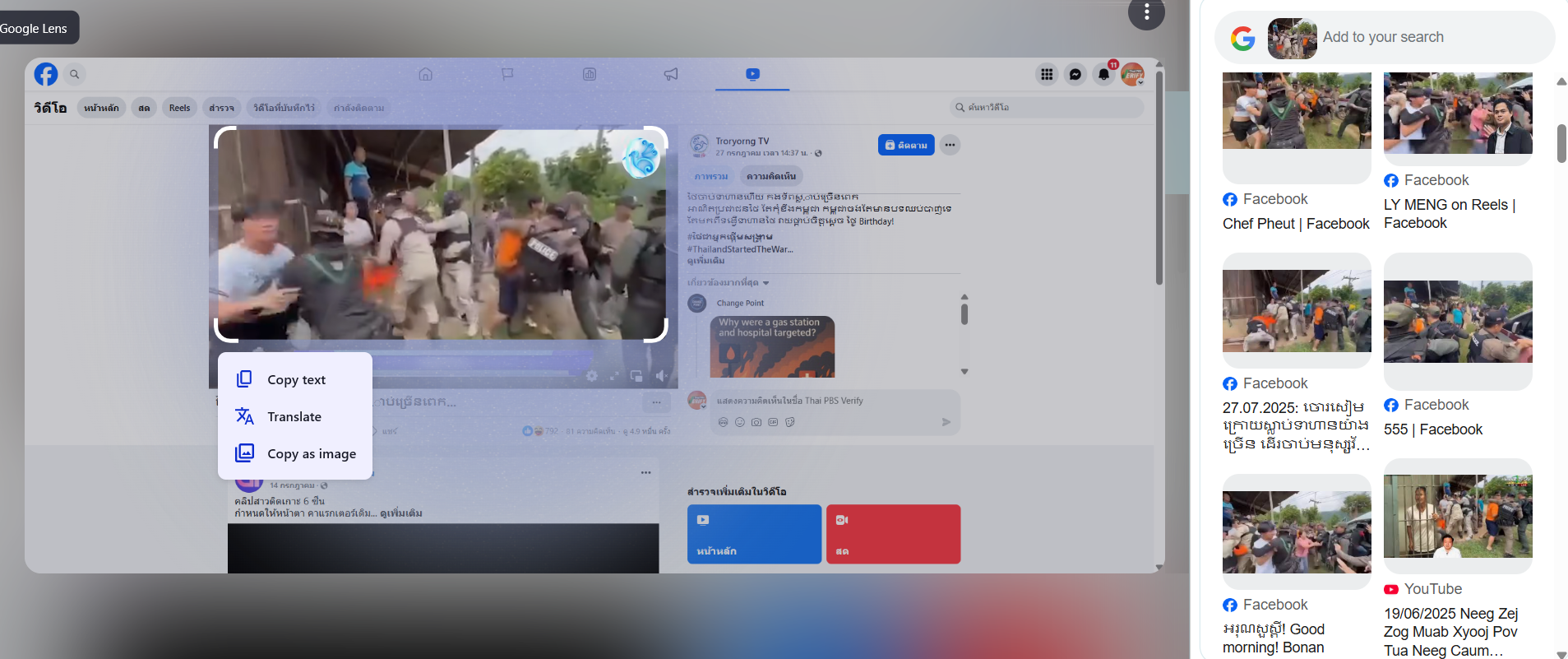
Task: Open the blue หน้าหลัก explore video card
Action: (754, 534)
